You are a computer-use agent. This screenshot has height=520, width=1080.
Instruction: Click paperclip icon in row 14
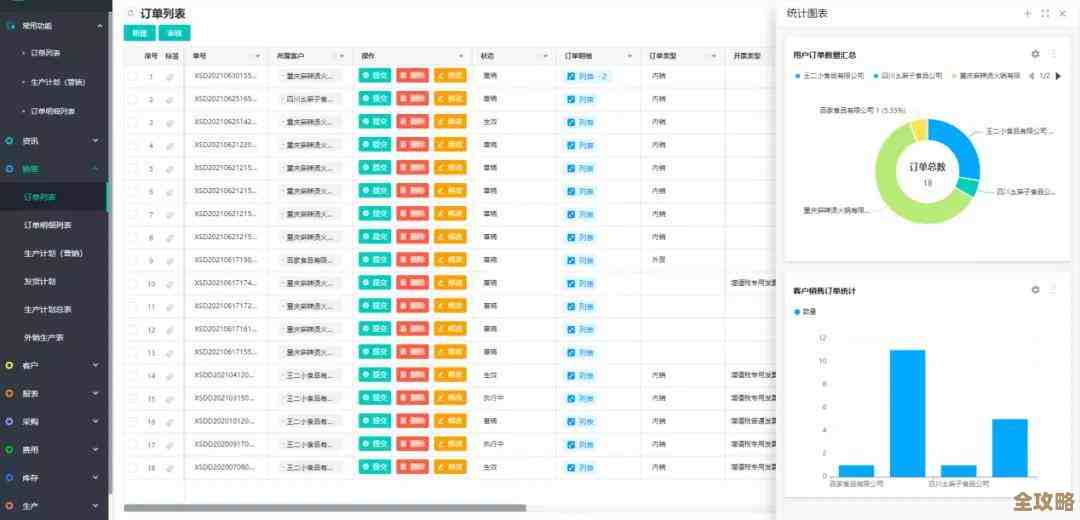[x=170, y=376]
